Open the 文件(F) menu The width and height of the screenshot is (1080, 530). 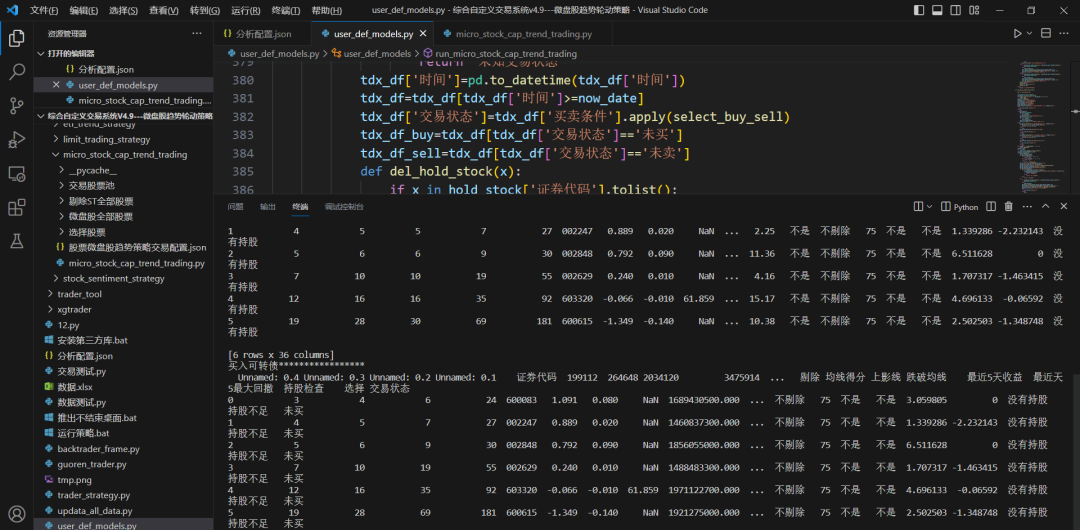coord(44,10)
